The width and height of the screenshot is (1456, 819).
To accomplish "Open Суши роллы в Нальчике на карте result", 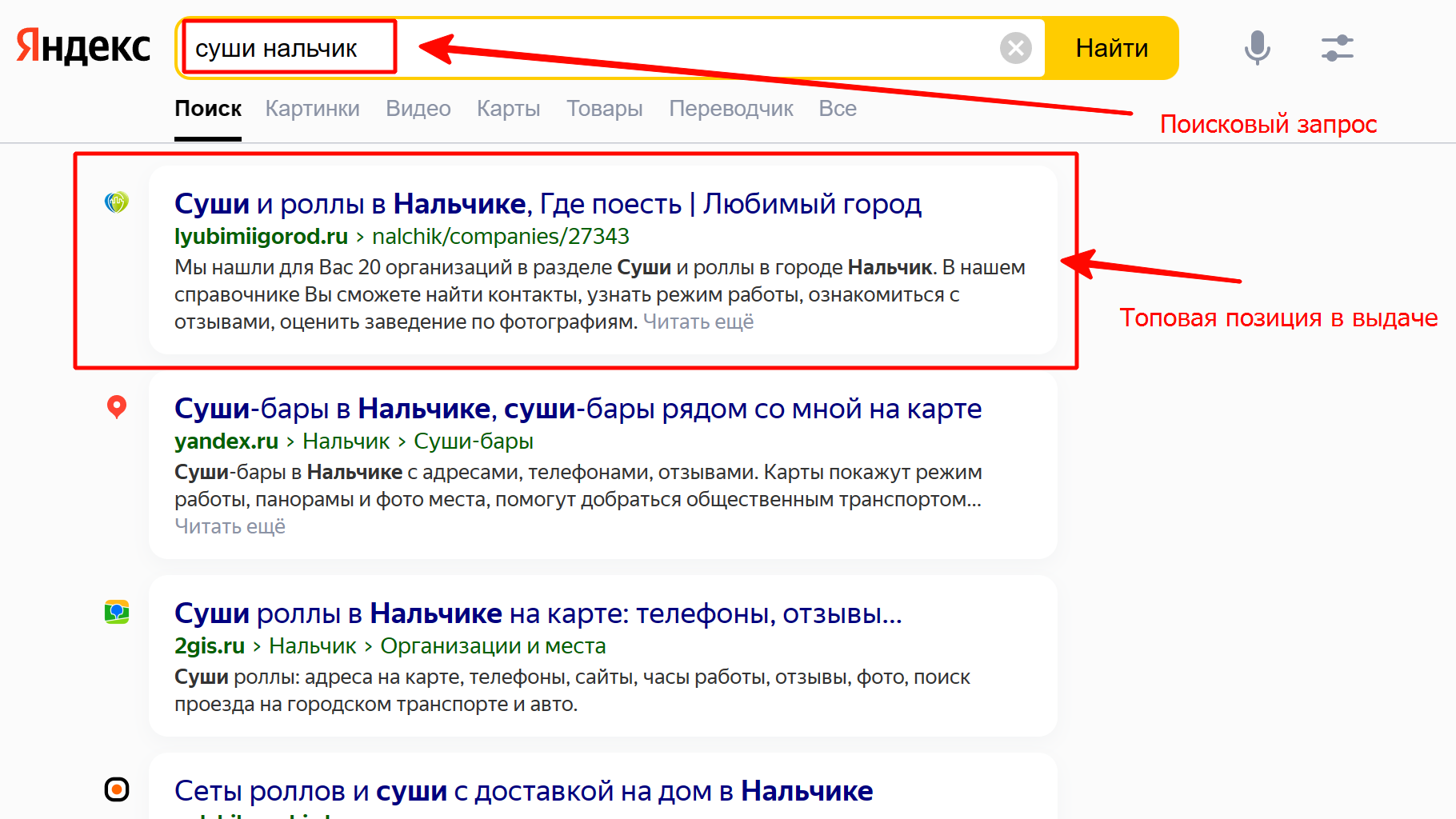I will coord(538,613).
